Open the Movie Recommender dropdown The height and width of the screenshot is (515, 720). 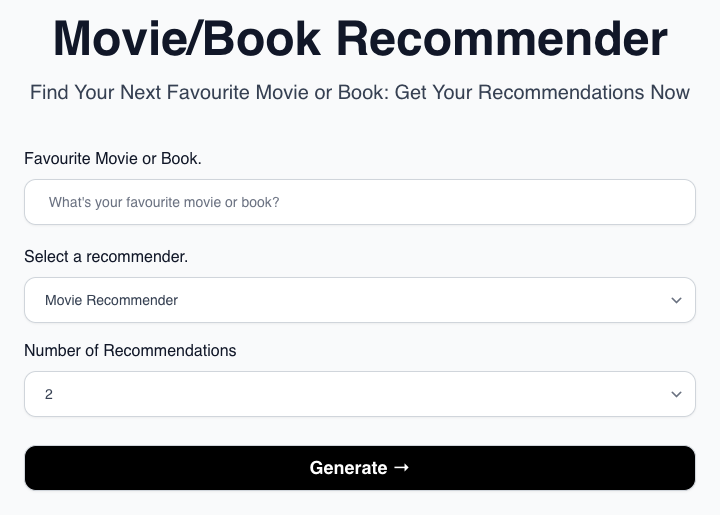pos(360,300)
